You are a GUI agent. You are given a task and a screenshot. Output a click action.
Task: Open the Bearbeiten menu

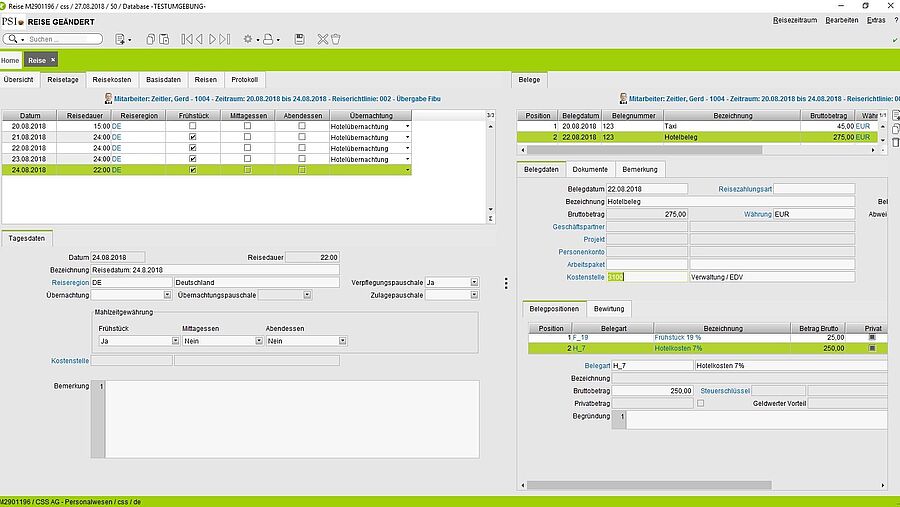click(x=841, y=20)
